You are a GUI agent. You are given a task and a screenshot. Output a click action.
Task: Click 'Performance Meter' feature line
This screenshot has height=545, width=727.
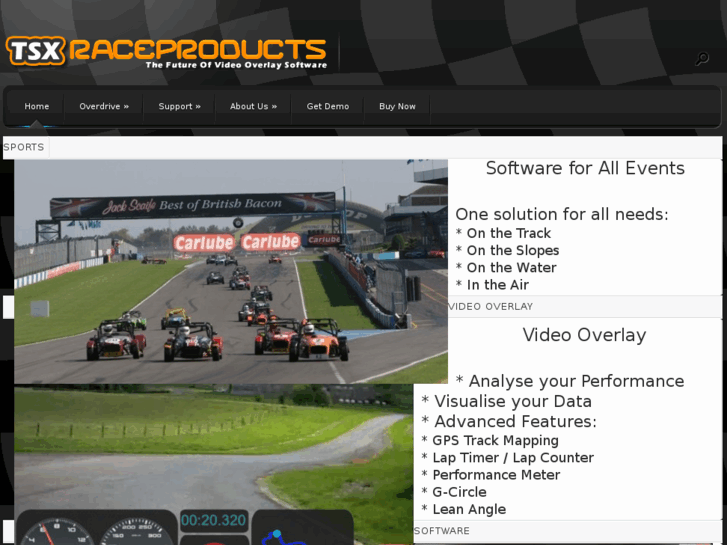pos(491,474)
